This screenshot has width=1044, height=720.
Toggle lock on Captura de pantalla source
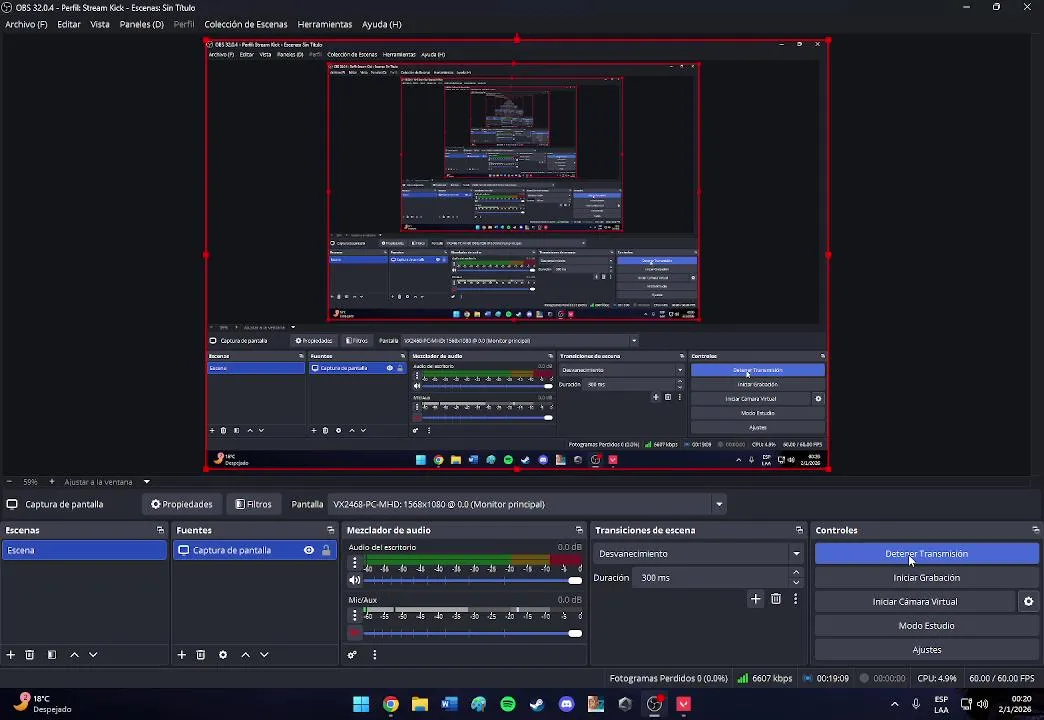coord(326,550)
